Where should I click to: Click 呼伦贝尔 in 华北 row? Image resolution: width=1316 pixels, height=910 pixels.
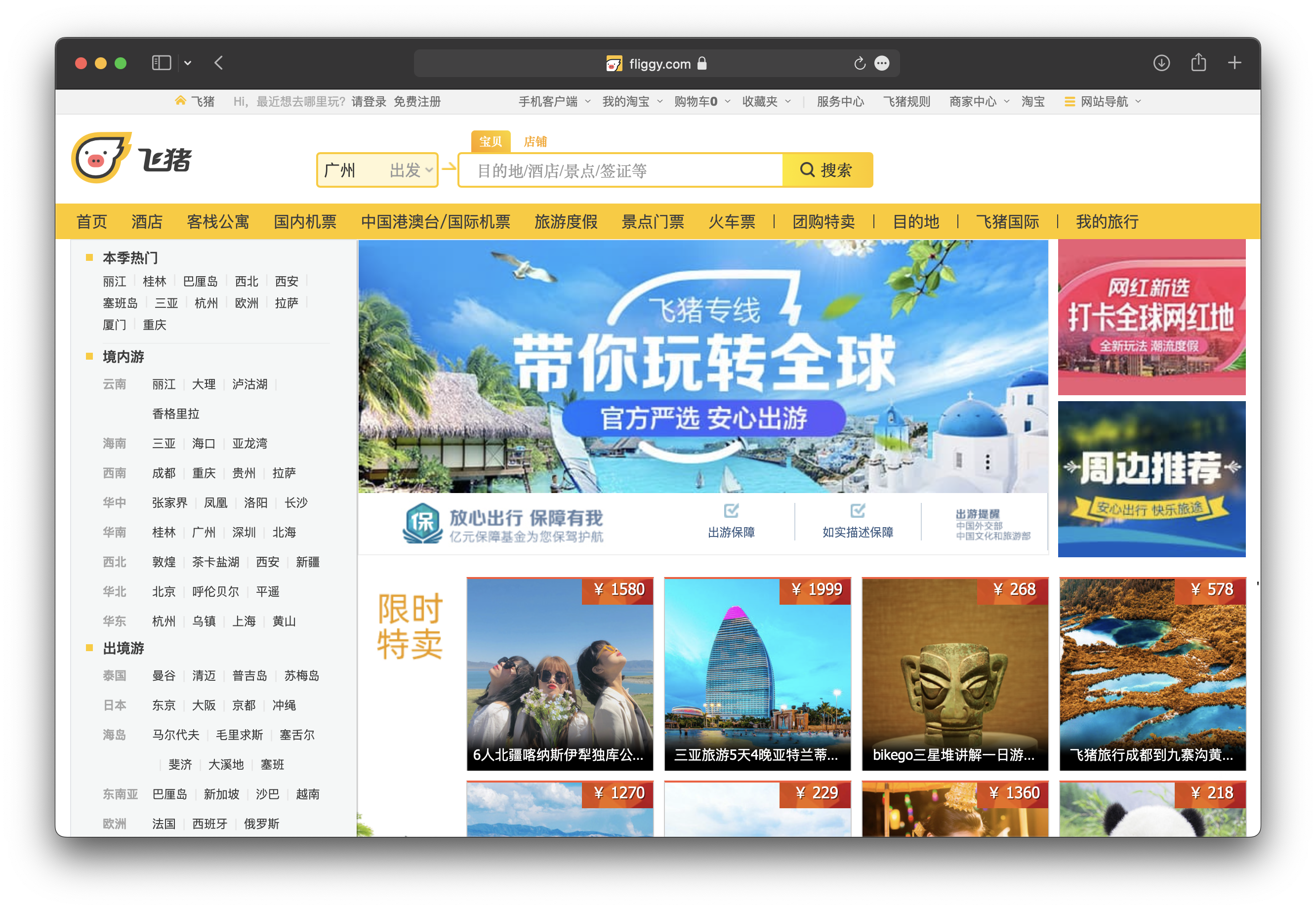215,592
